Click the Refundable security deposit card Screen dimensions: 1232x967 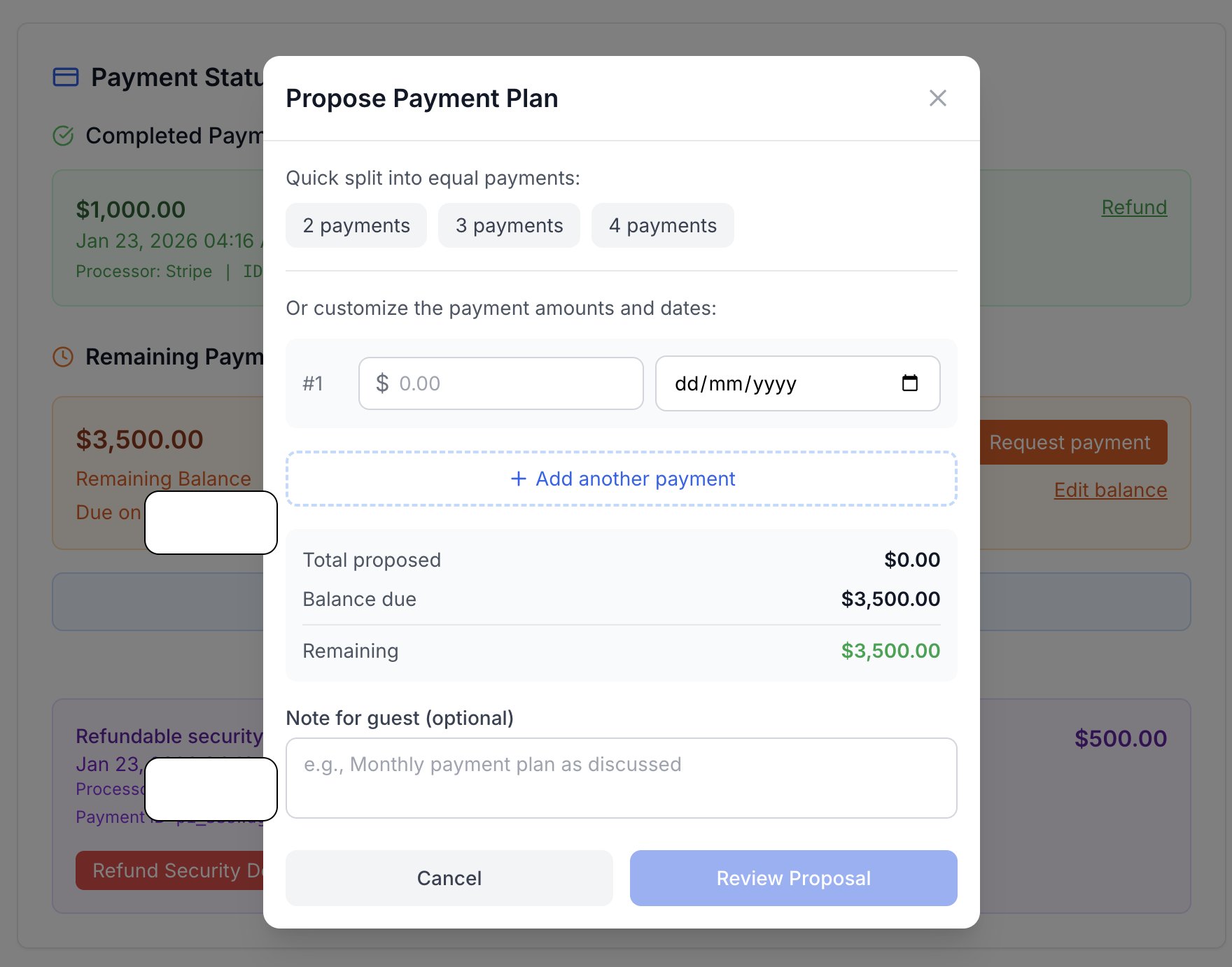point(168,736)
